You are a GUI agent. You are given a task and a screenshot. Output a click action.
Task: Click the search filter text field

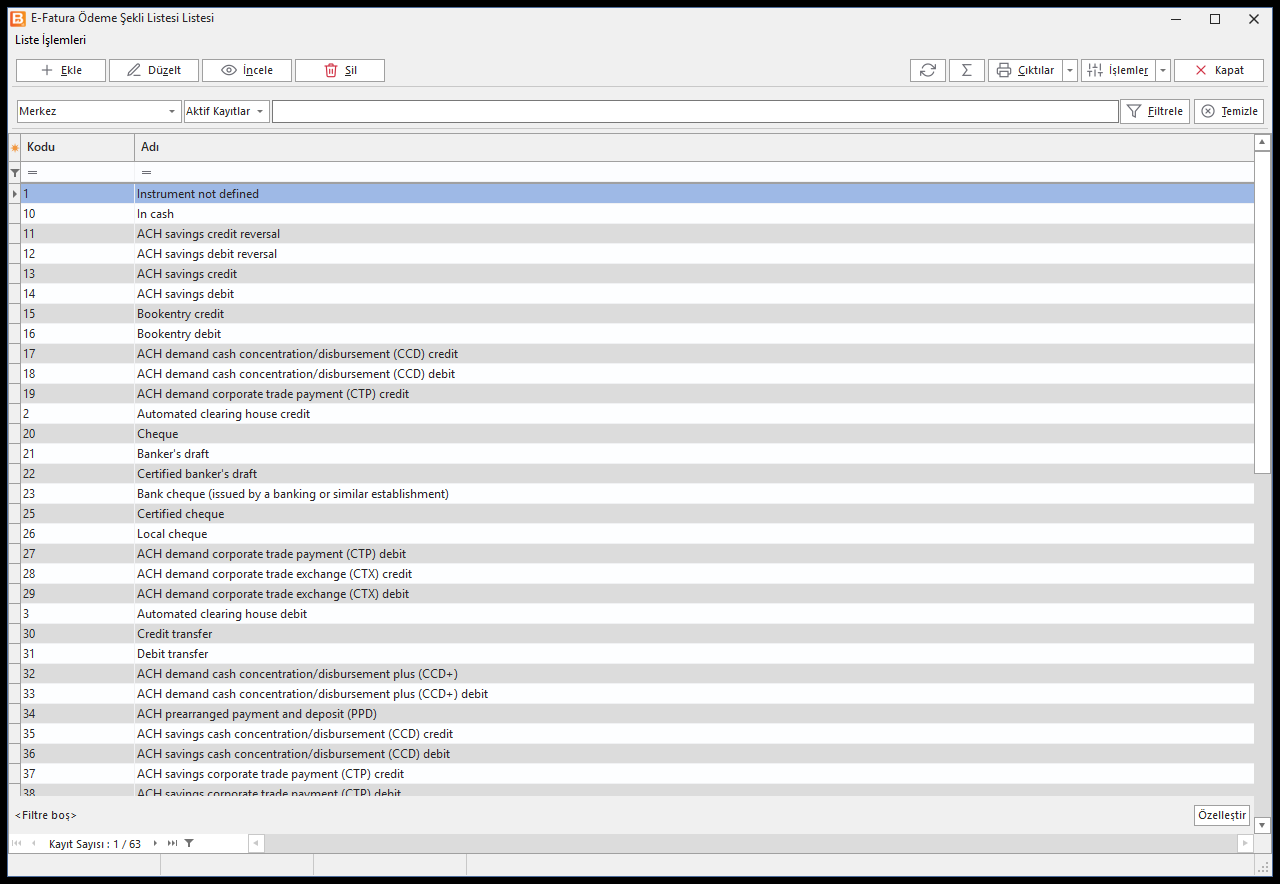pos(695,111)
